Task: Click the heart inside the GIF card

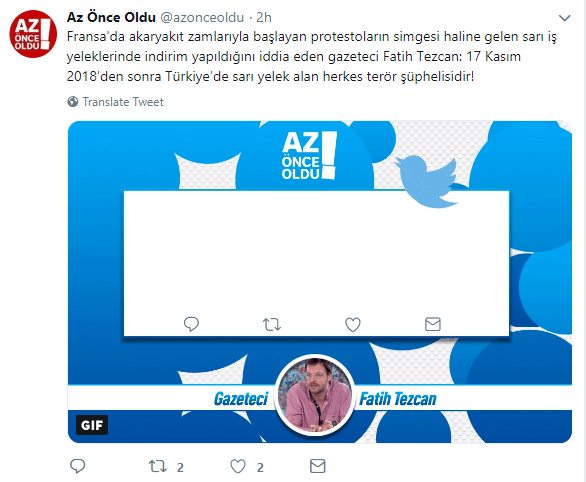Action: tap(352, 324)
